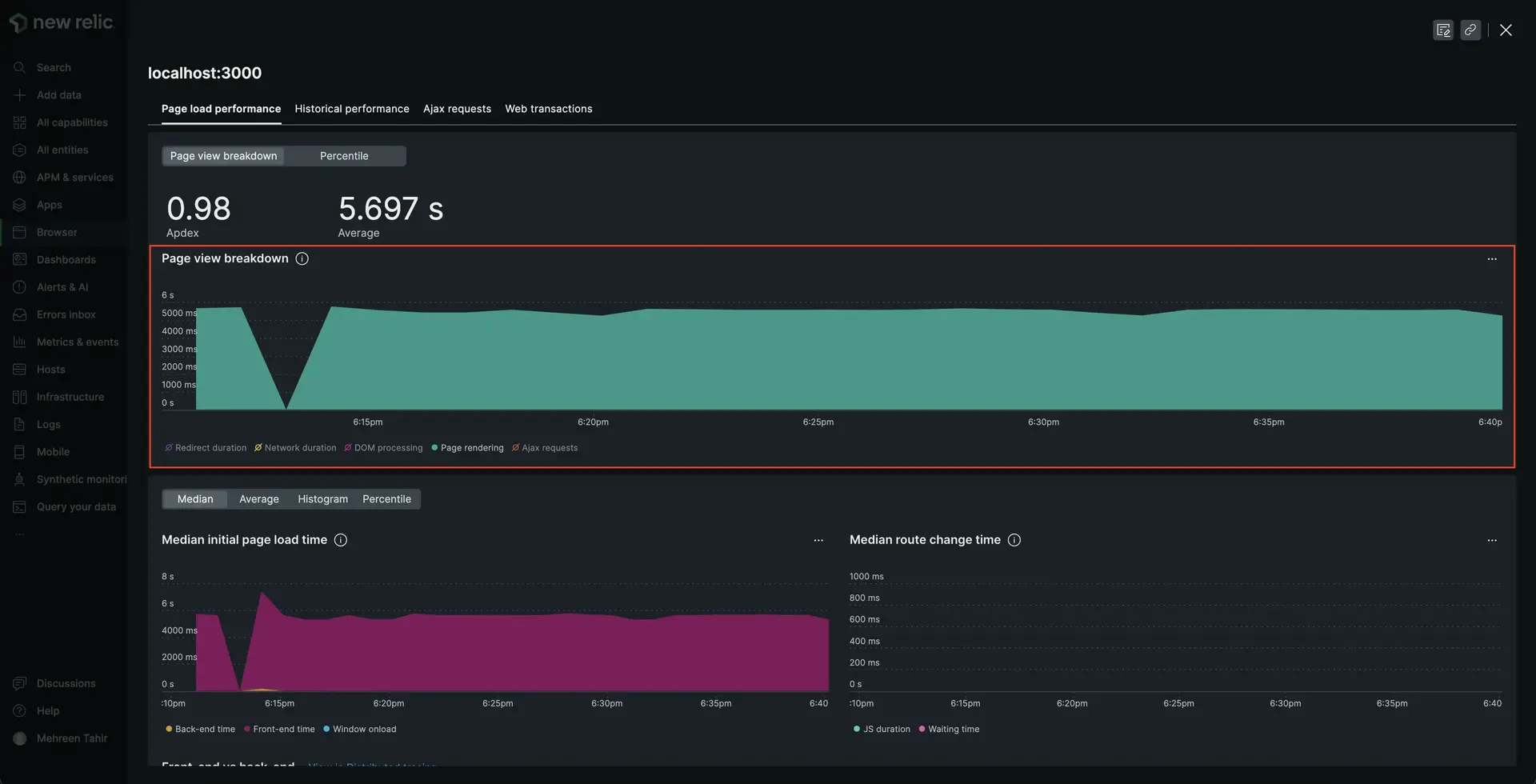The width and height of the screenshot is (1536, 784).
Task: Toggle DOM processing legend series
Action: 383,448
